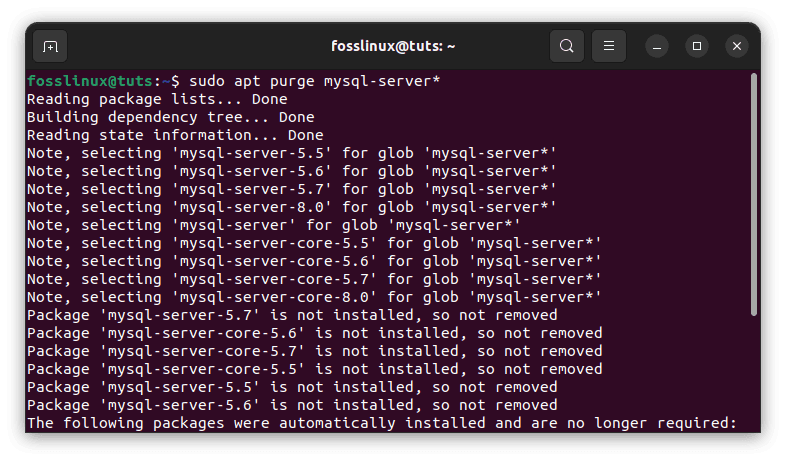Click the 'Note, selecting mysql-server-5.5' line

click(x=291, y=153)
